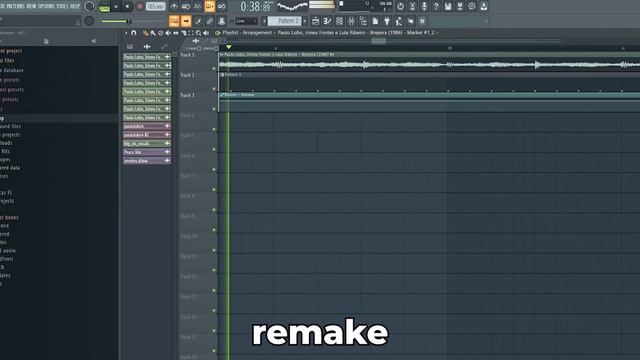Viewport: 640px width, 360px height.
Task: Click the plug-shaped plugin picker icon
Action: (387, 21)
